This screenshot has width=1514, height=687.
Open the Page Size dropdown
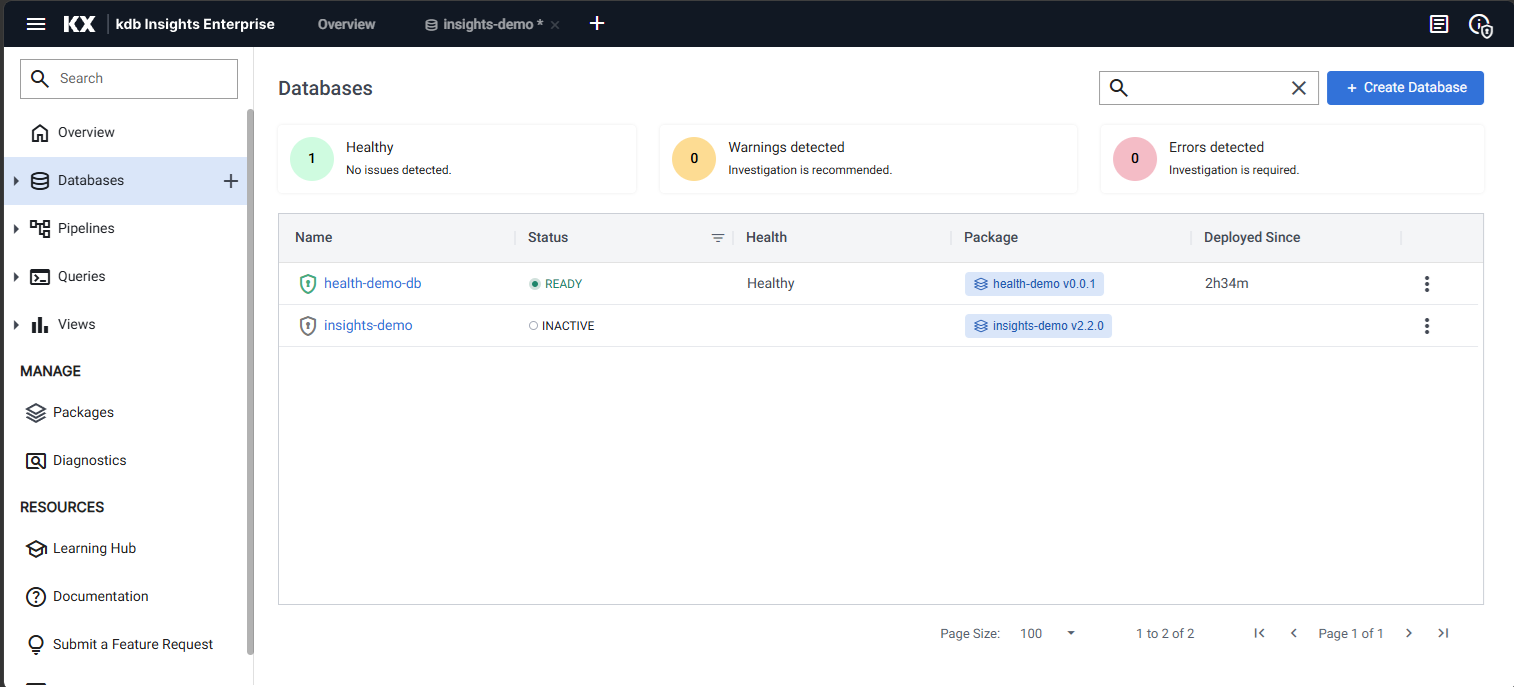1047,633
